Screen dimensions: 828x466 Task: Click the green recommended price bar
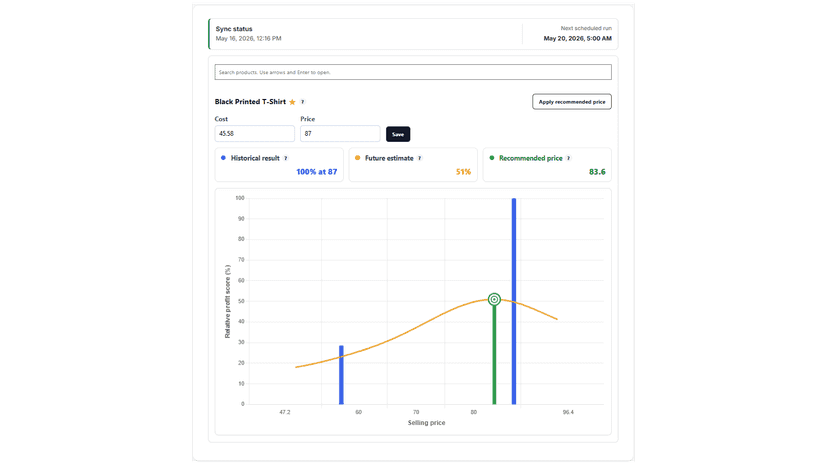(494, 355)
